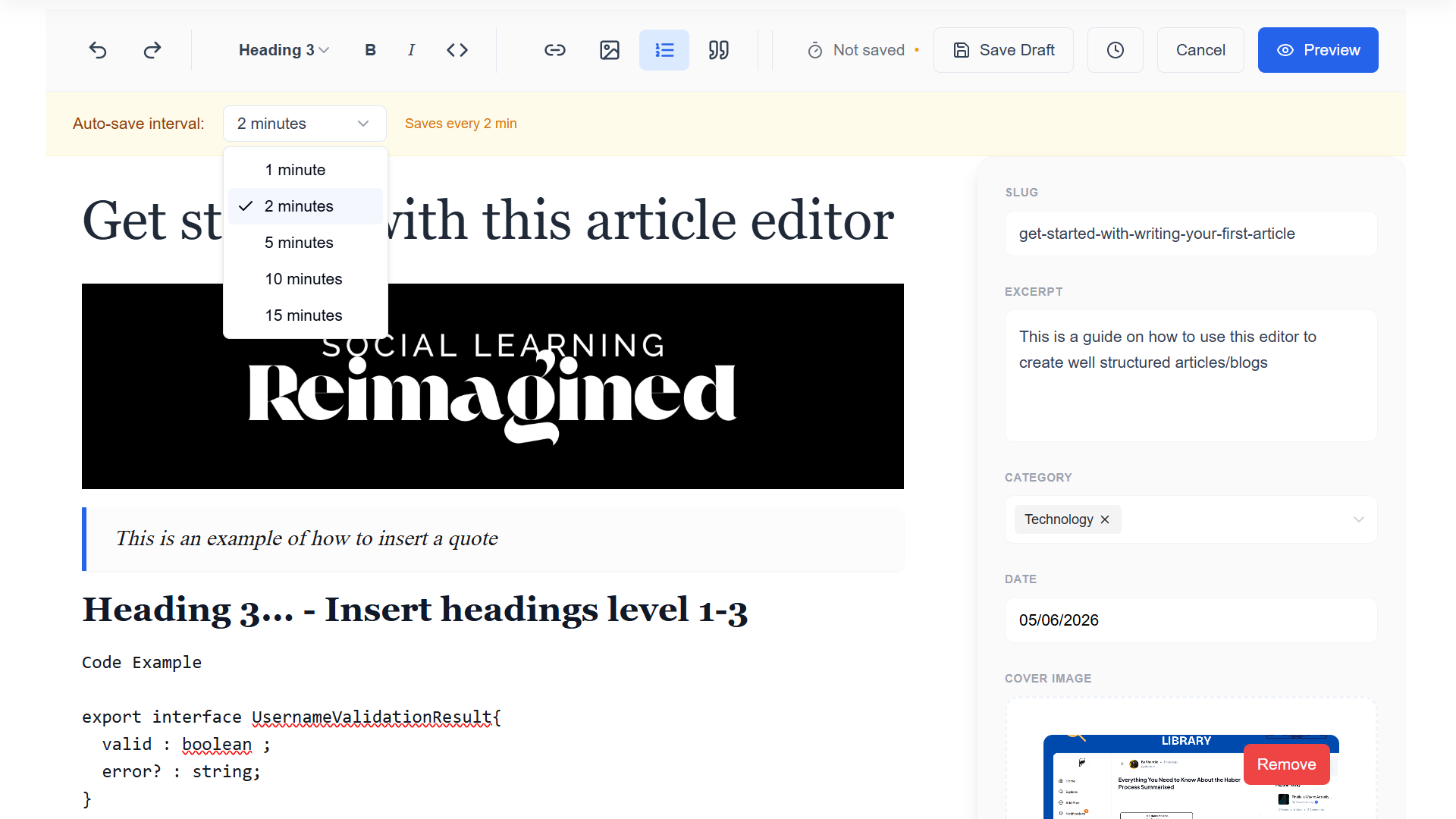
Task: Edit the slug input field
Action: click(1191, 234)
